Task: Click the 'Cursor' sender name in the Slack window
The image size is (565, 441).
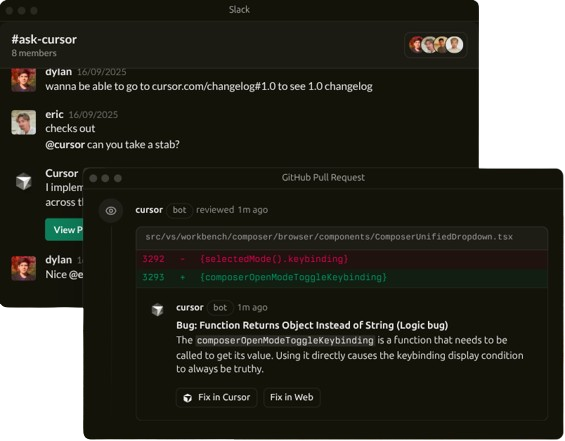Action: (62, 173)
